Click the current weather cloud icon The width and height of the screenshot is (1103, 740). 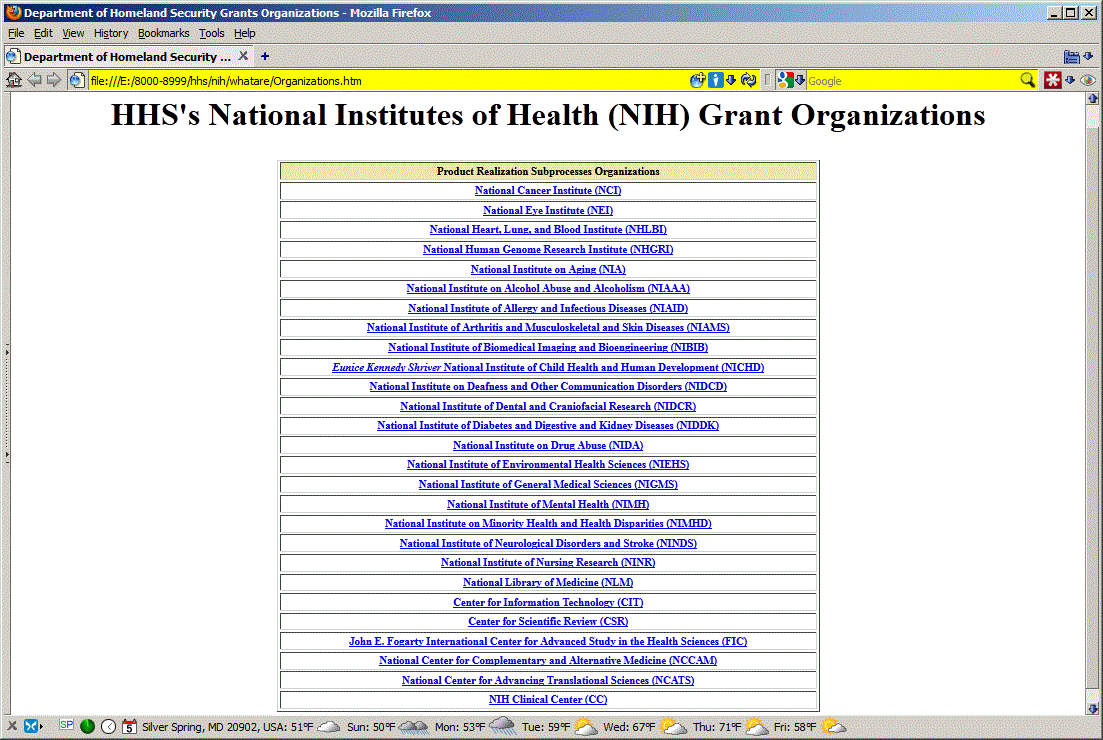(x=329, y=727)
